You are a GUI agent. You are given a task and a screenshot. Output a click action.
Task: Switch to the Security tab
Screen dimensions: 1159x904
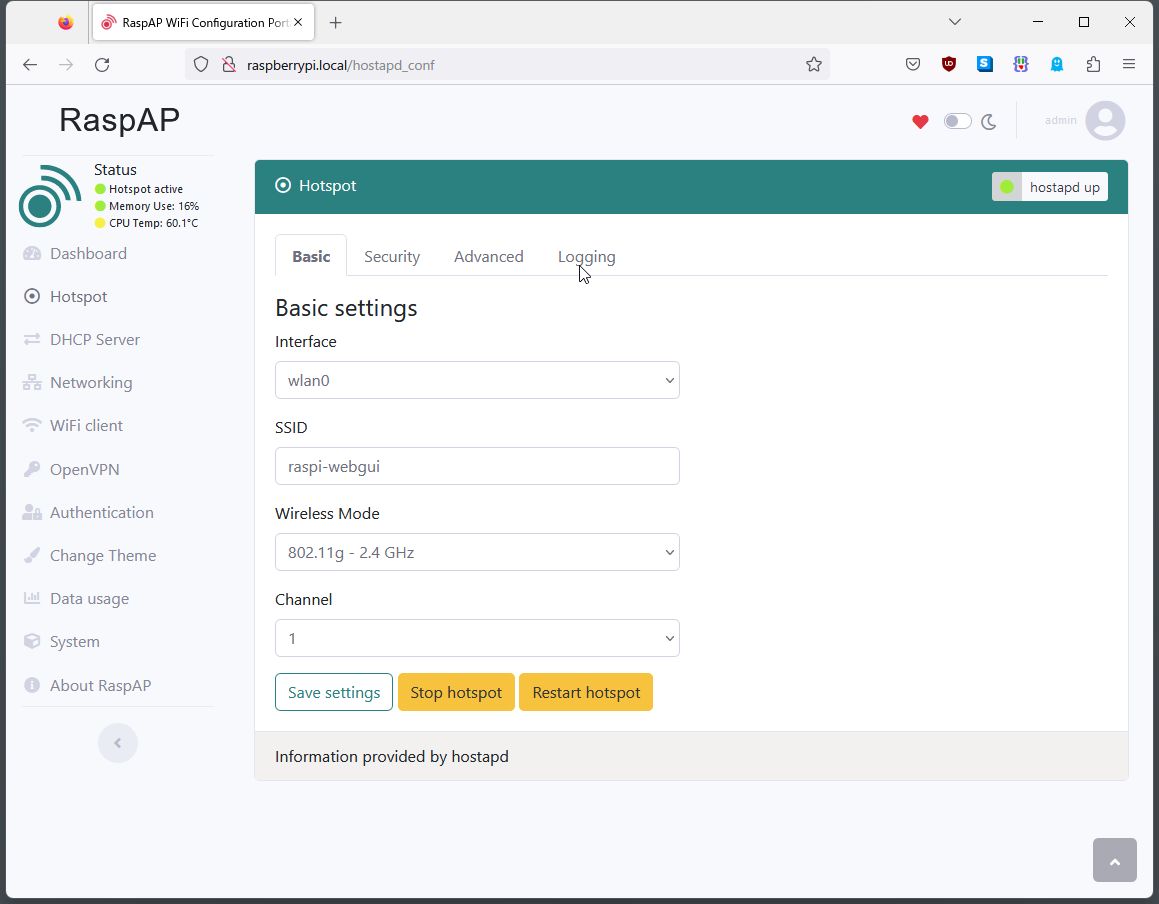pyautogui.click(x=392, y=256)
